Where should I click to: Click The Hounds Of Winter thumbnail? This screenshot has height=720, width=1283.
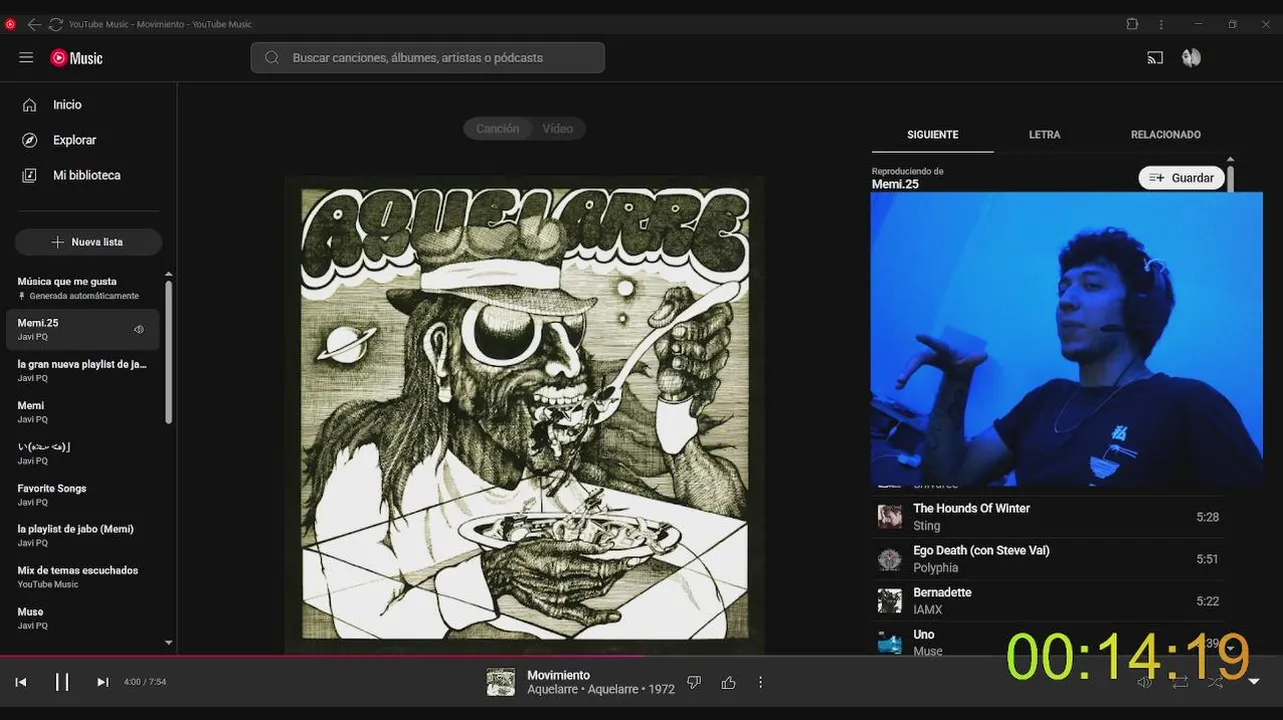[x=889, y=516]
